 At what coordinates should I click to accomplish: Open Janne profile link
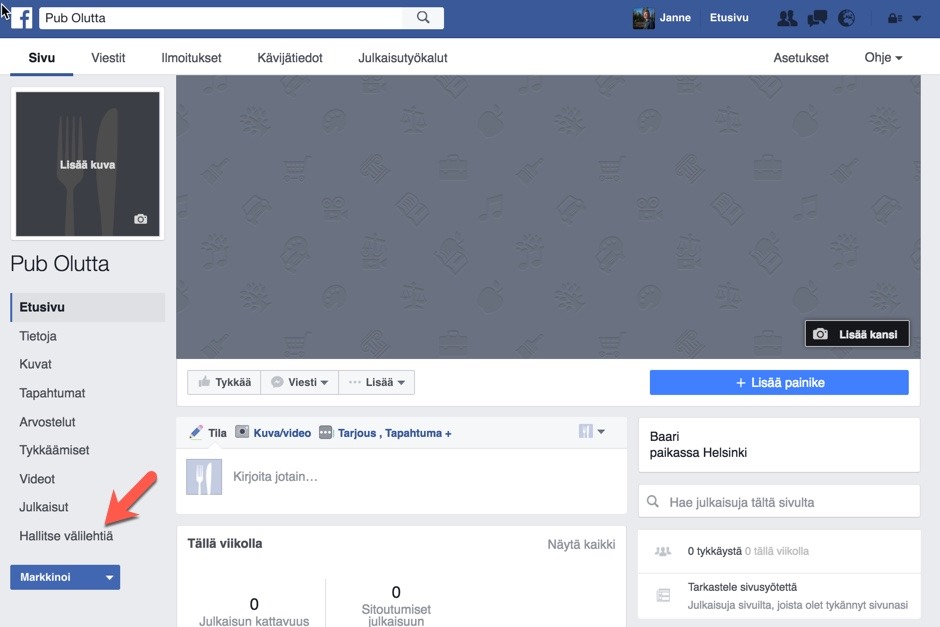(675, 18)
